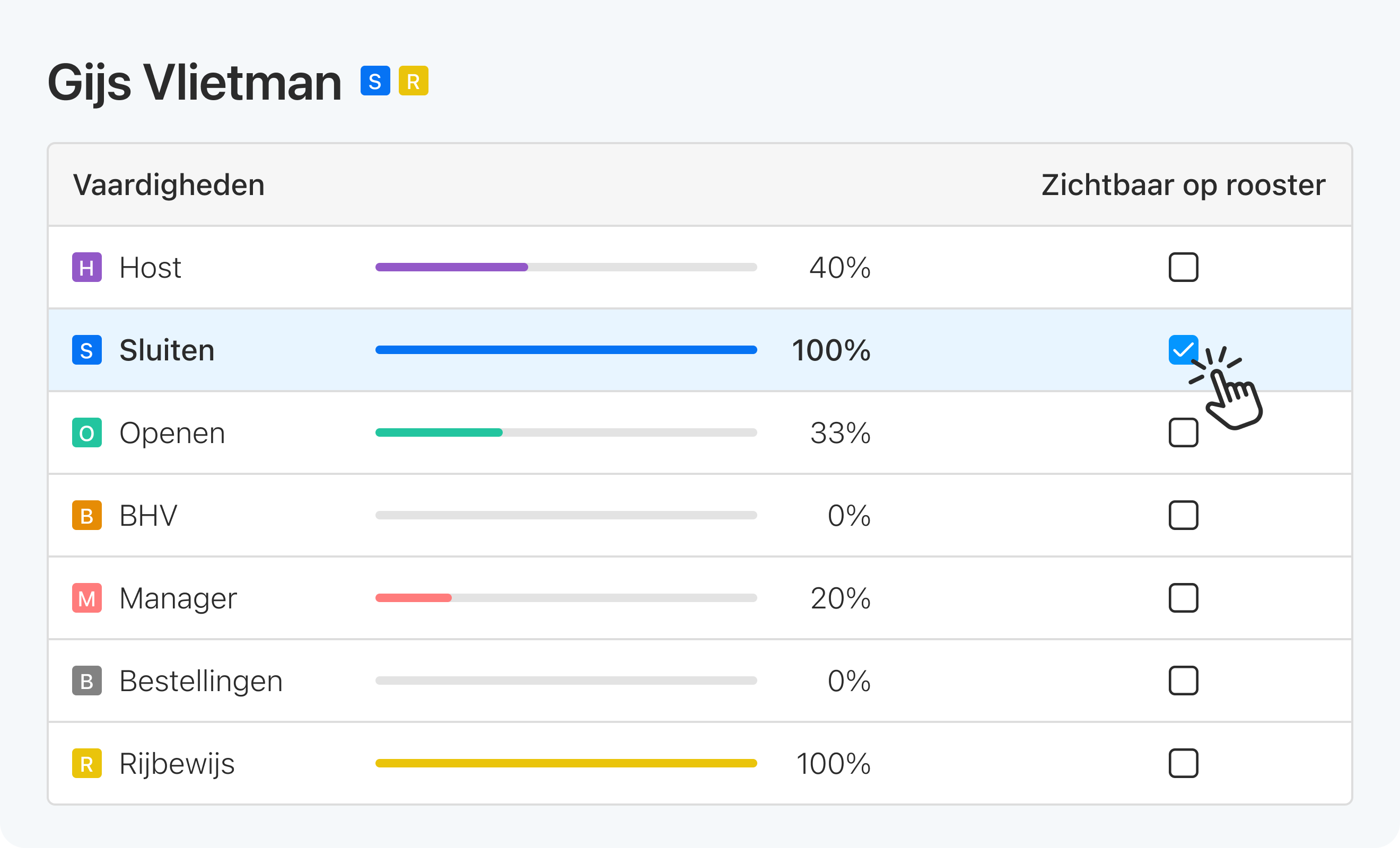Enable roster visibility for Host
Screen dimensions: 1400x848
coord(1184,267)
